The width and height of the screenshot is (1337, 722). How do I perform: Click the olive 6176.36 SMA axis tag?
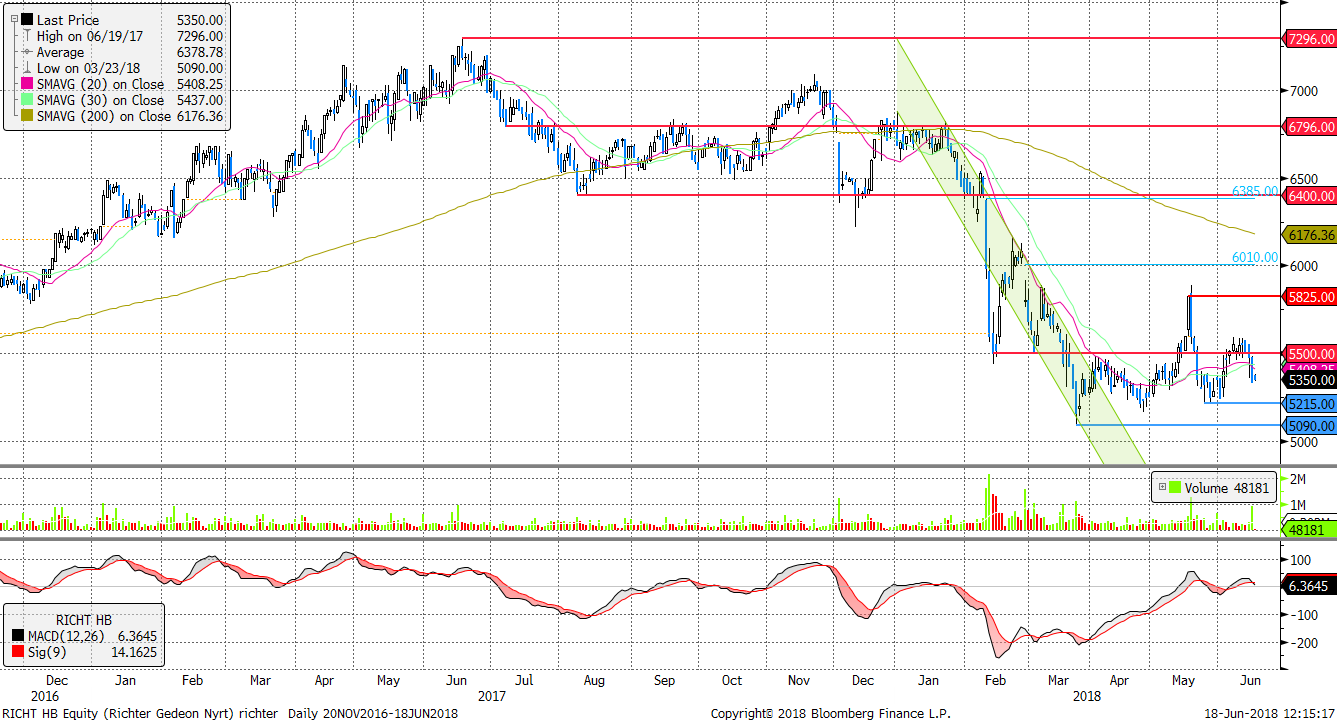pos(1311,235)
